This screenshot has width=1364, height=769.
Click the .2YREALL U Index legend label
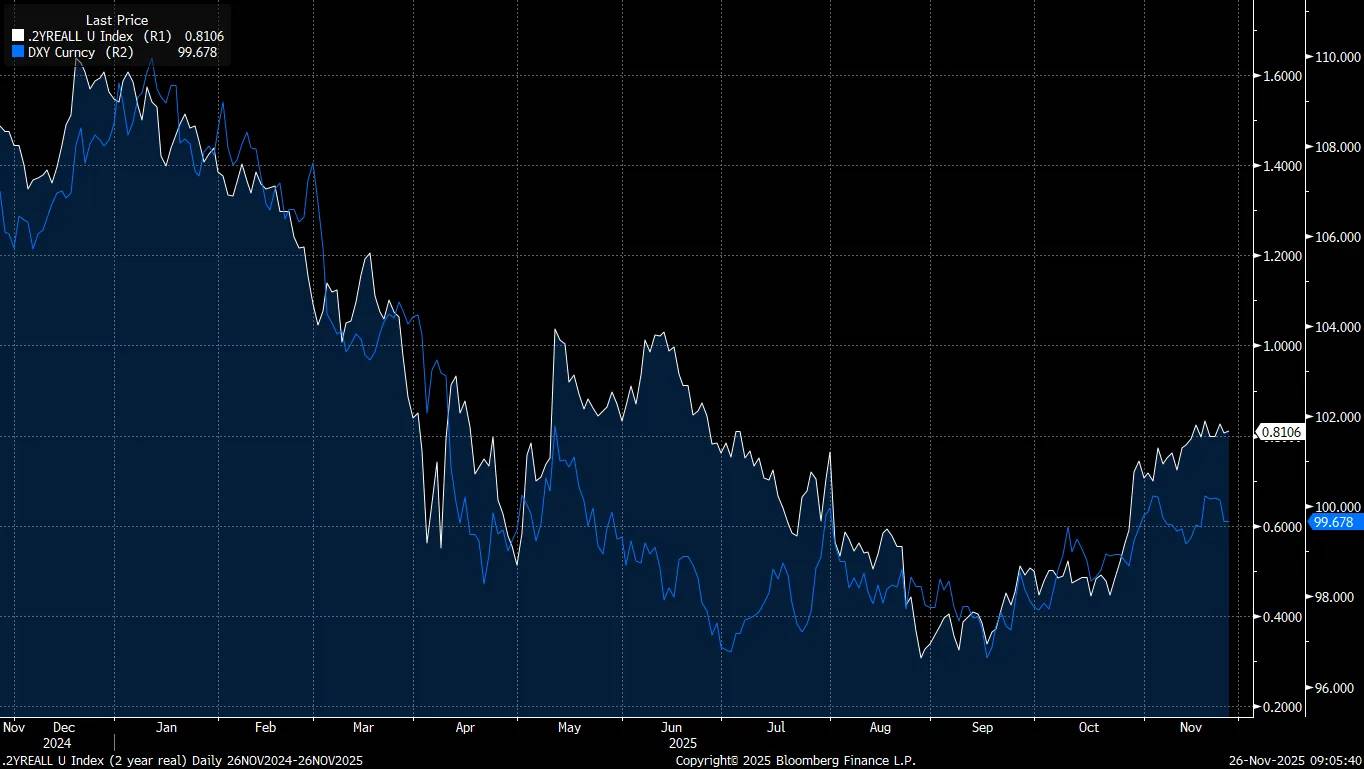tap(80, 36)
